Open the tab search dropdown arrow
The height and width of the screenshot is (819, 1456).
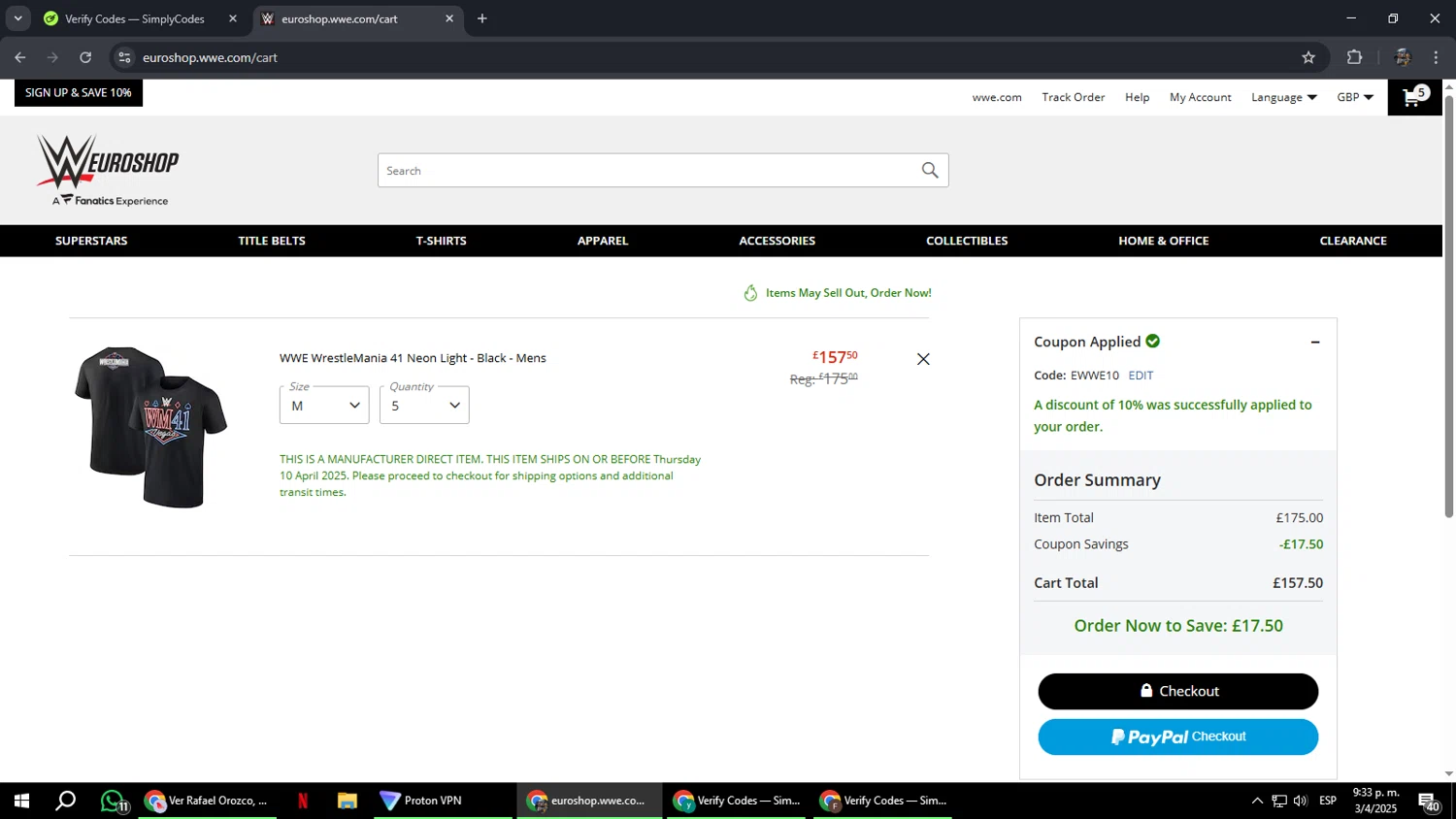tap(17, 18)
